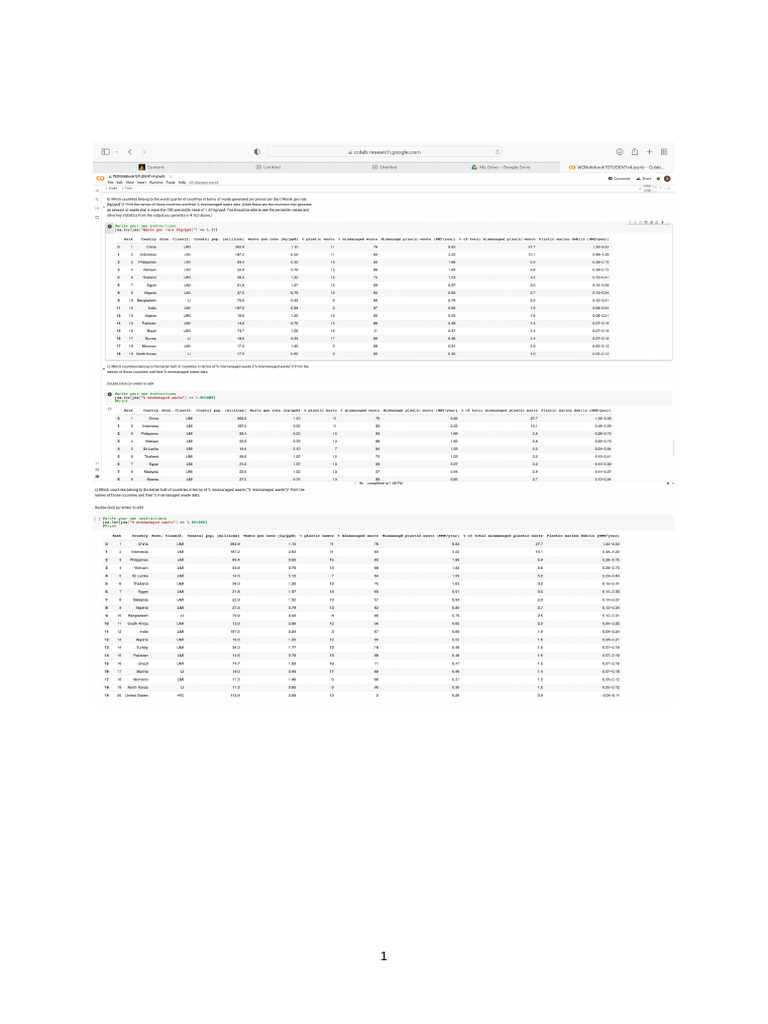Open the variables sidebar icon

(97, 208)
